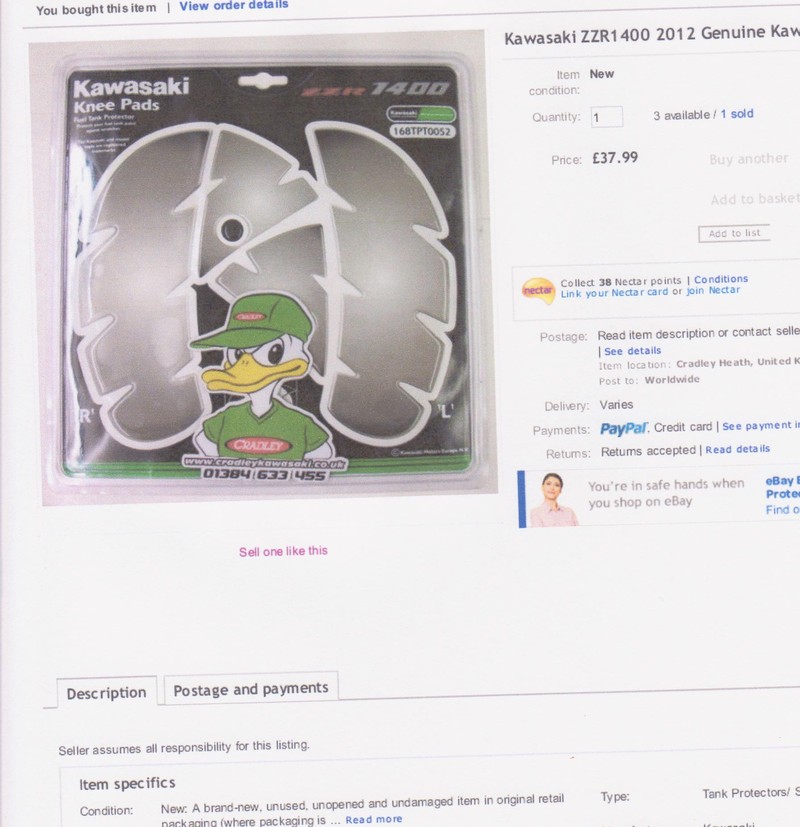
Task: Switch to the Description tab
Action: 107,693
